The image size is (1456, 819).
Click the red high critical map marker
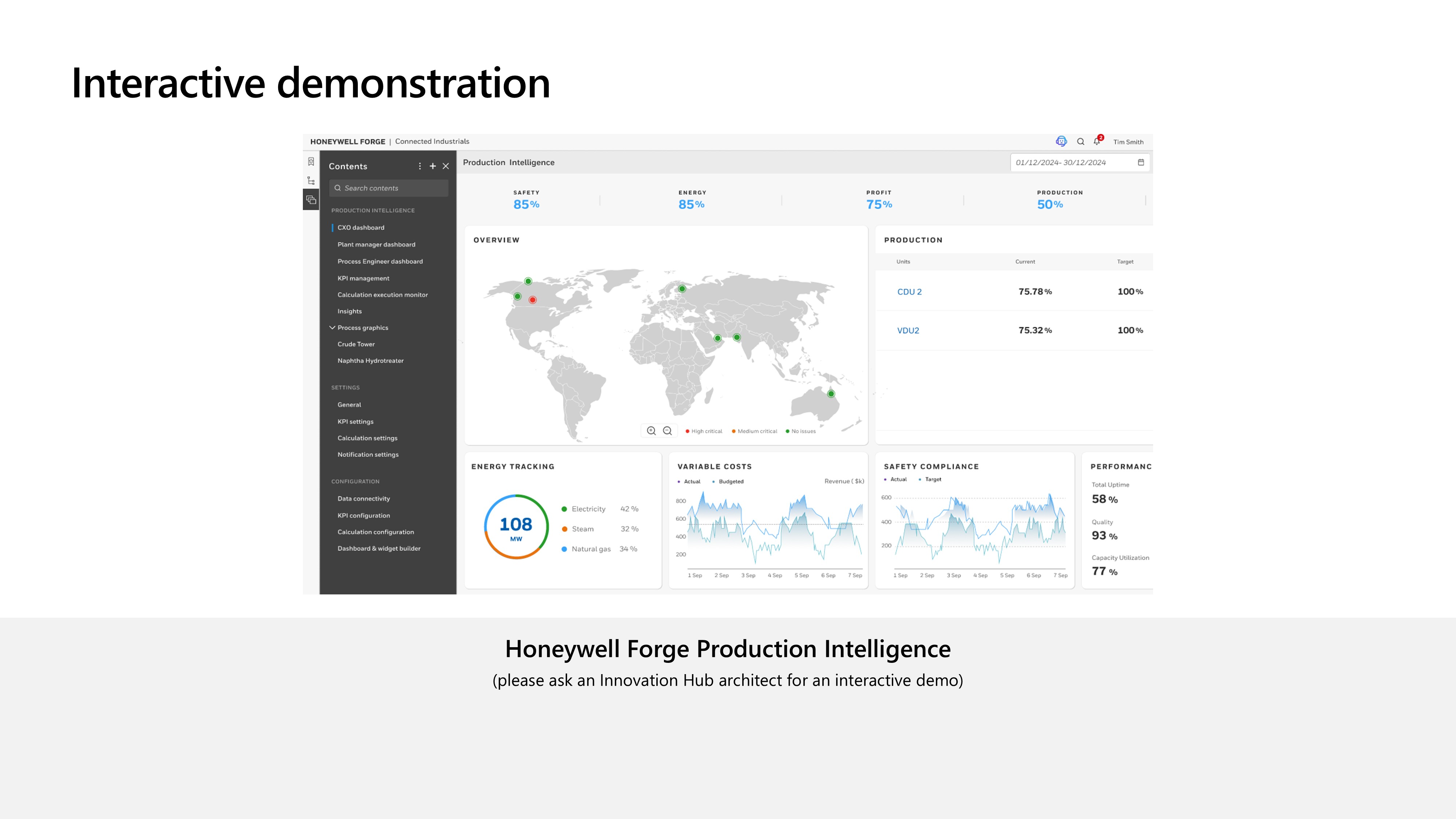click(x=533, y=300)
